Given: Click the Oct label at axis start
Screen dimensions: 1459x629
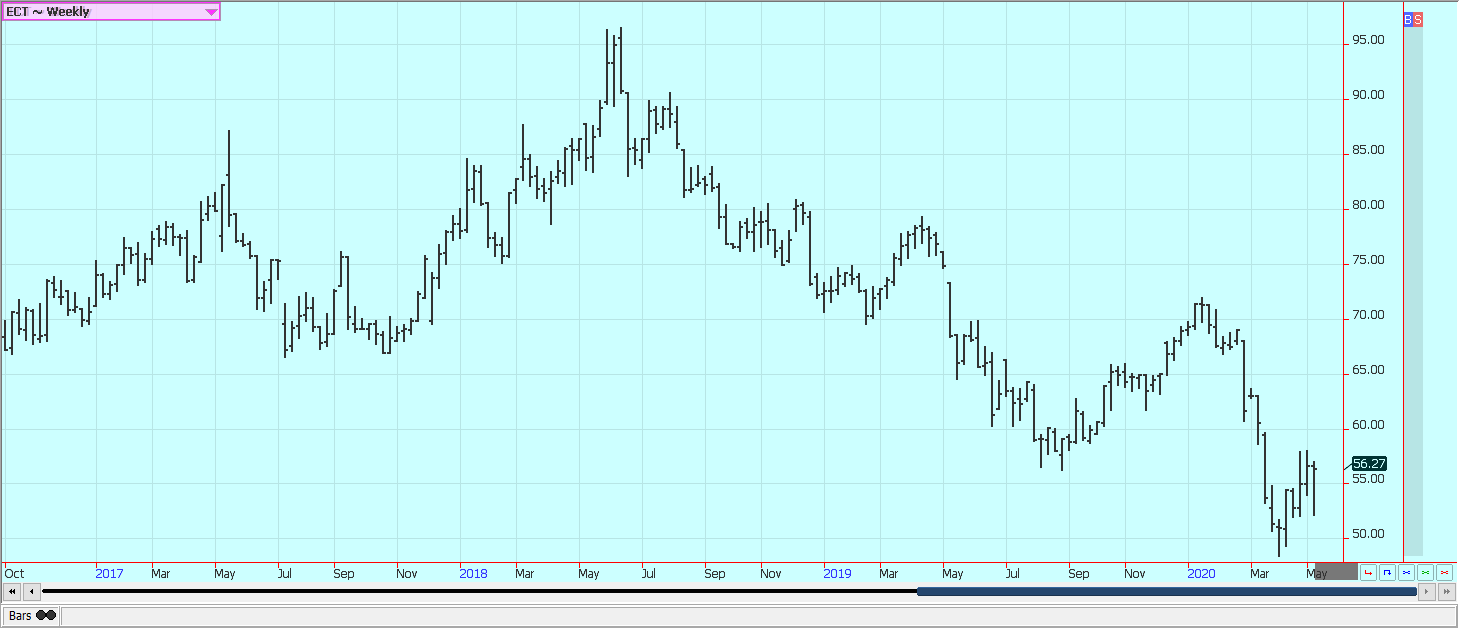Looking at the screenshot, I should (x=14, y=573).
